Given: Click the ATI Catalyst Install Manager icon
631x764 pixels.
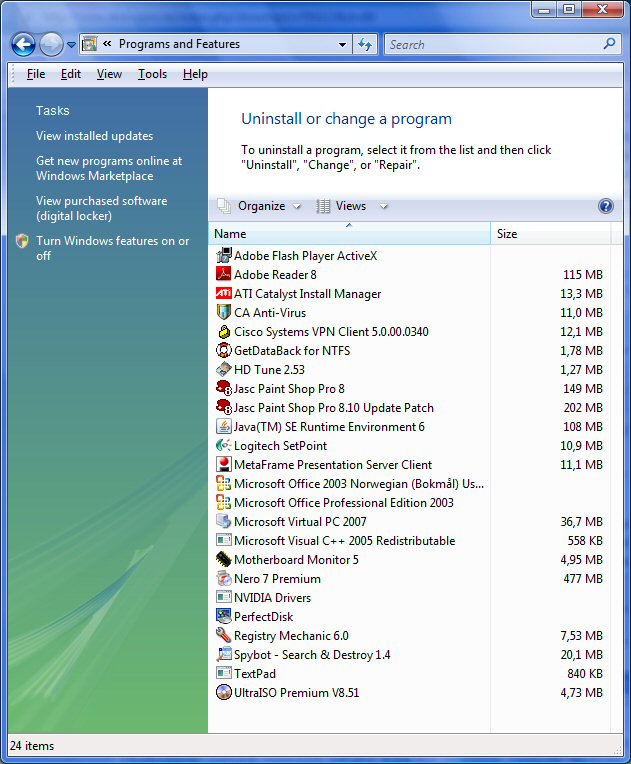Looking at the screenshot, I should (224, 293).
